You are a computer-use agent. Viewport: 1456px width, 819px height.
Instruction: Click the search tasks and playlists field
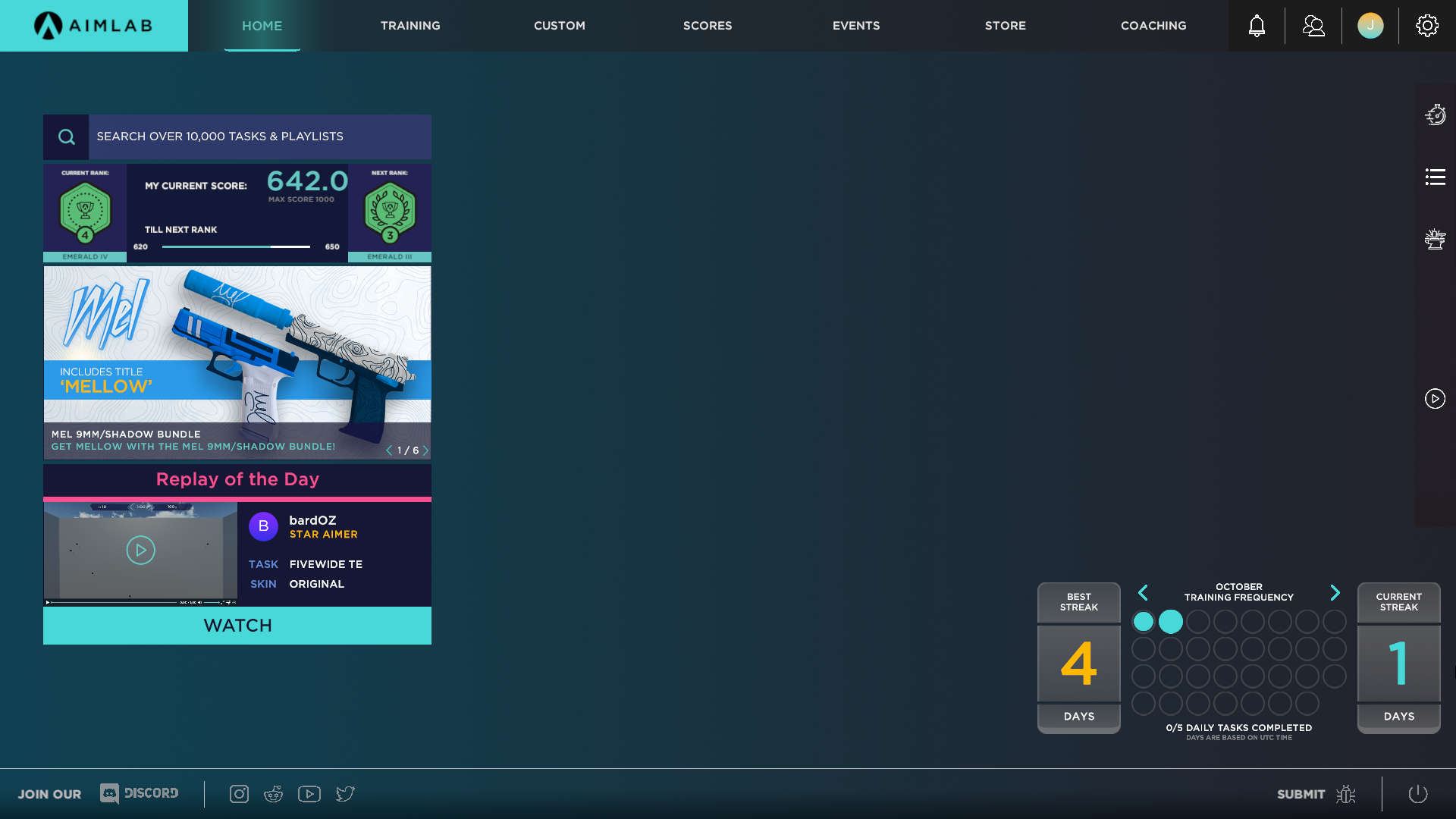(x=260, y=136)
